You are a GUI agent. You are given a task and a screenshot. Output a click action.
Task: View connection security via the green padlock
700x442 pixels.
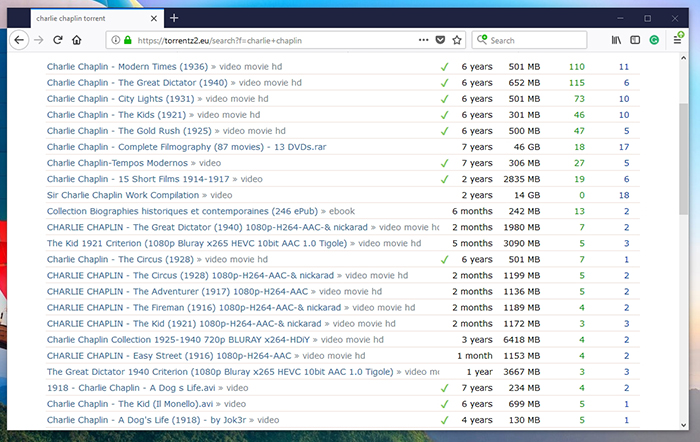click(128, 40)
